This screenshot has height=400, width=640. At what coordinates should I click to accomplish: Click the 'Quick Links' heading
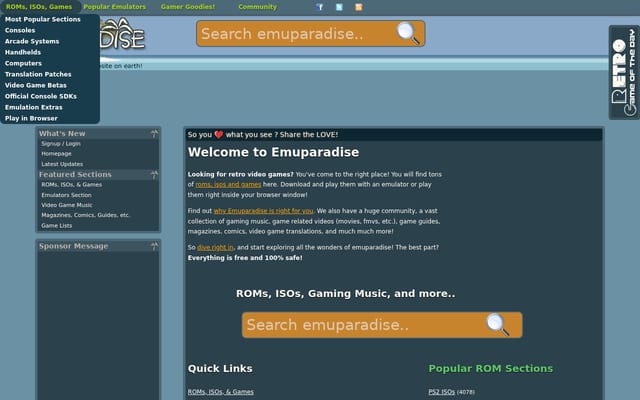(x=220, y=369)
